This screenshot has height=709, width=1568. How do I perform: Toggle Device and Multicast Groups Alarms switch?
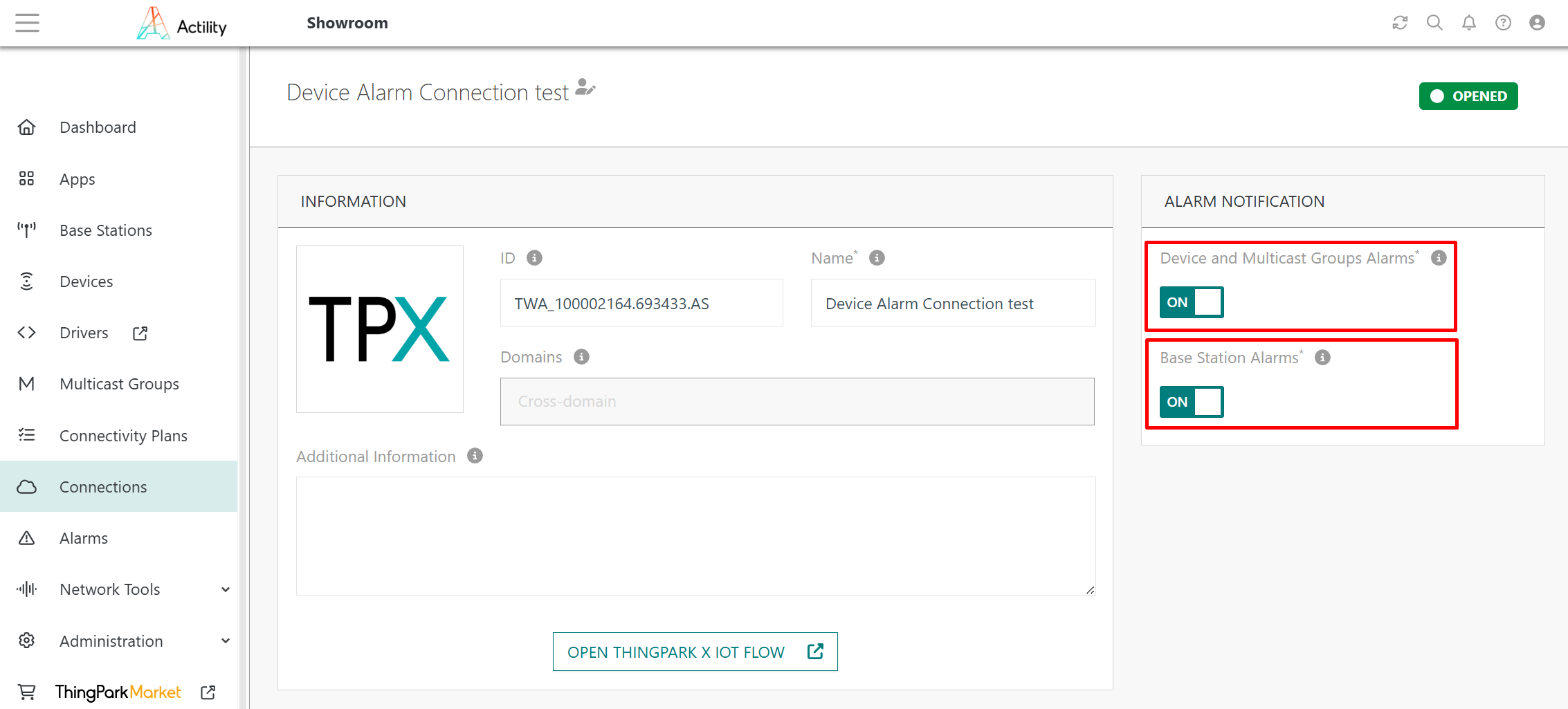click(1191, 302)
